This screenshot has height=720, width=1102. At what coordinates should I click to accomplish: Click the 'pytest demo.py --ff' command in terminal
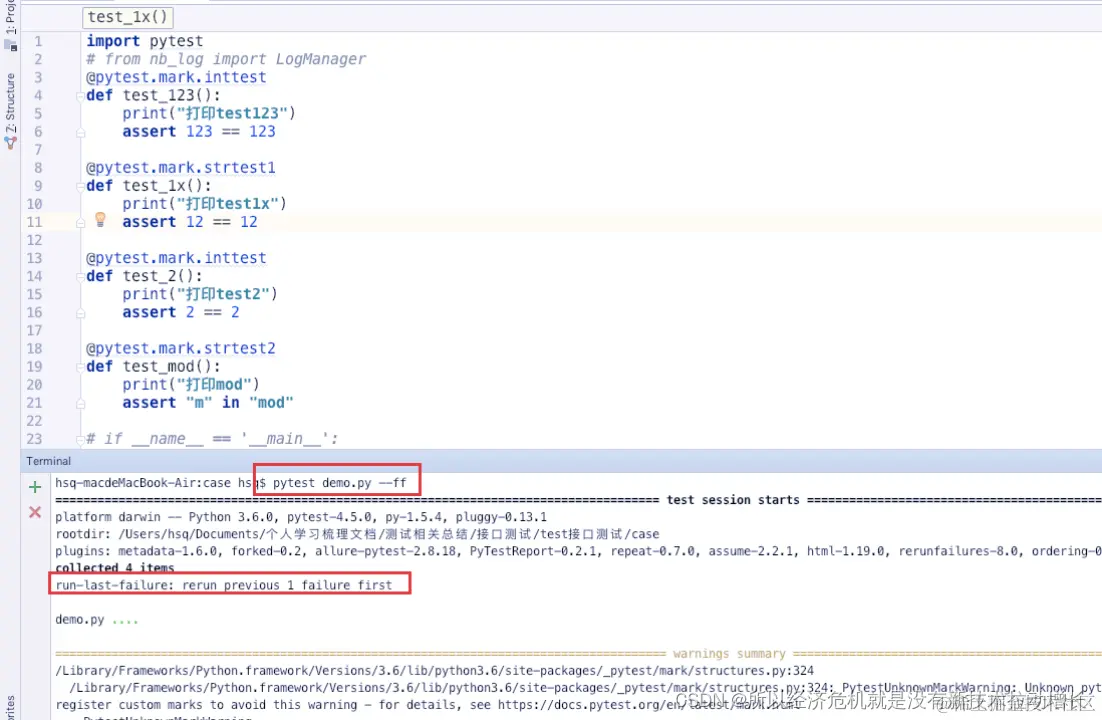(339, 483)
